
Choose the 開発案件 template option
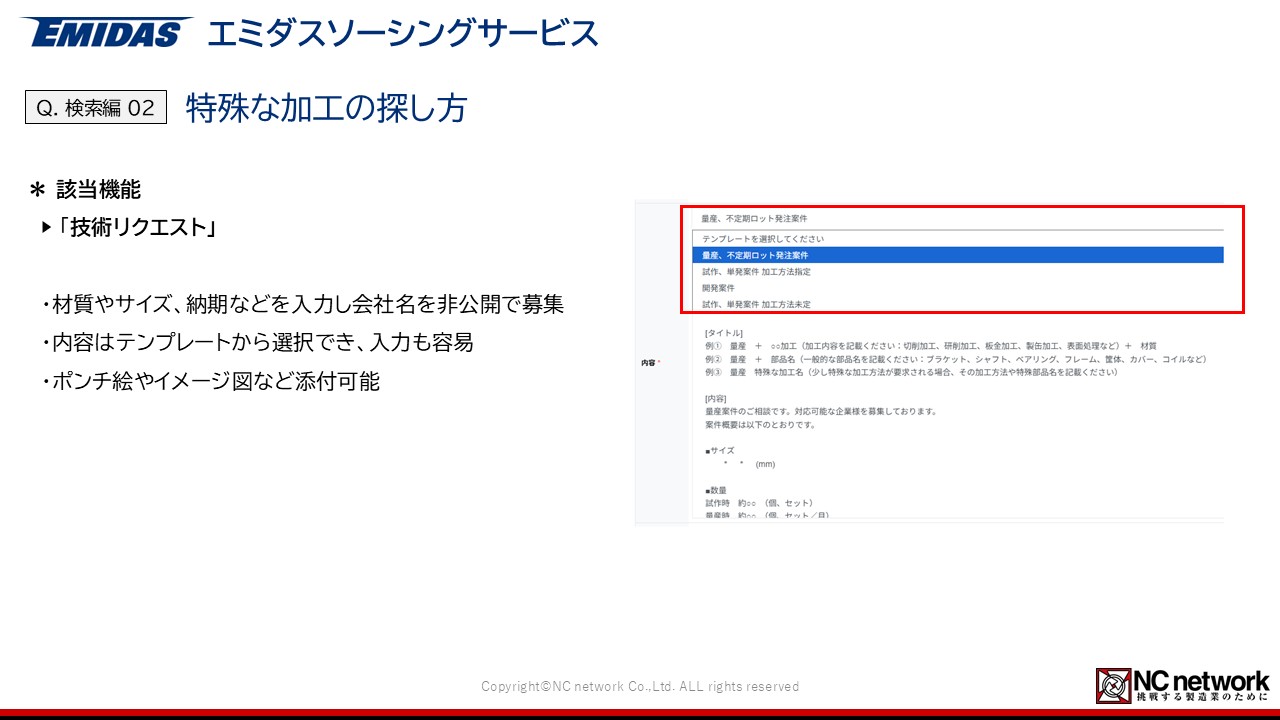pos(718,287)
